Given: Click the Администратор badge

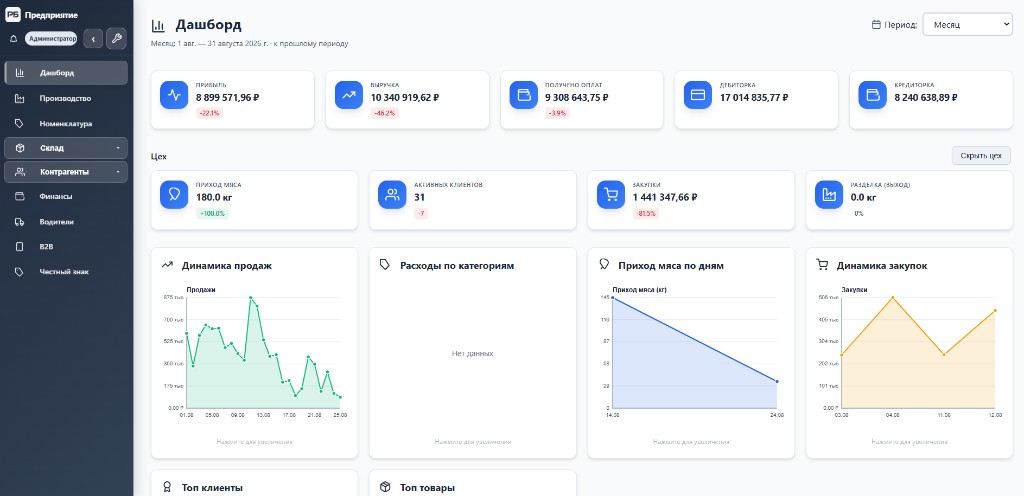Looking at the screenshot, I should click(51, 39).
